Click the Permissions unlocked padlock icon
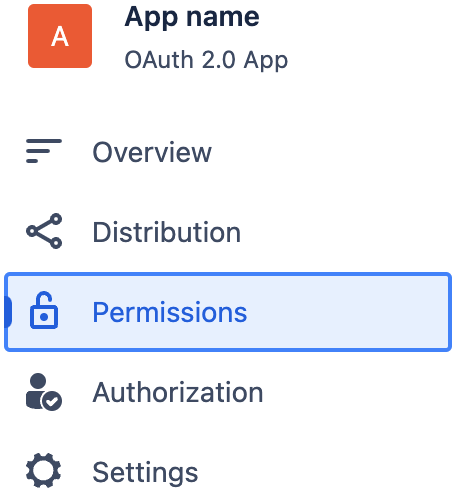Screen dimensions: 456x492 [44, 310]
